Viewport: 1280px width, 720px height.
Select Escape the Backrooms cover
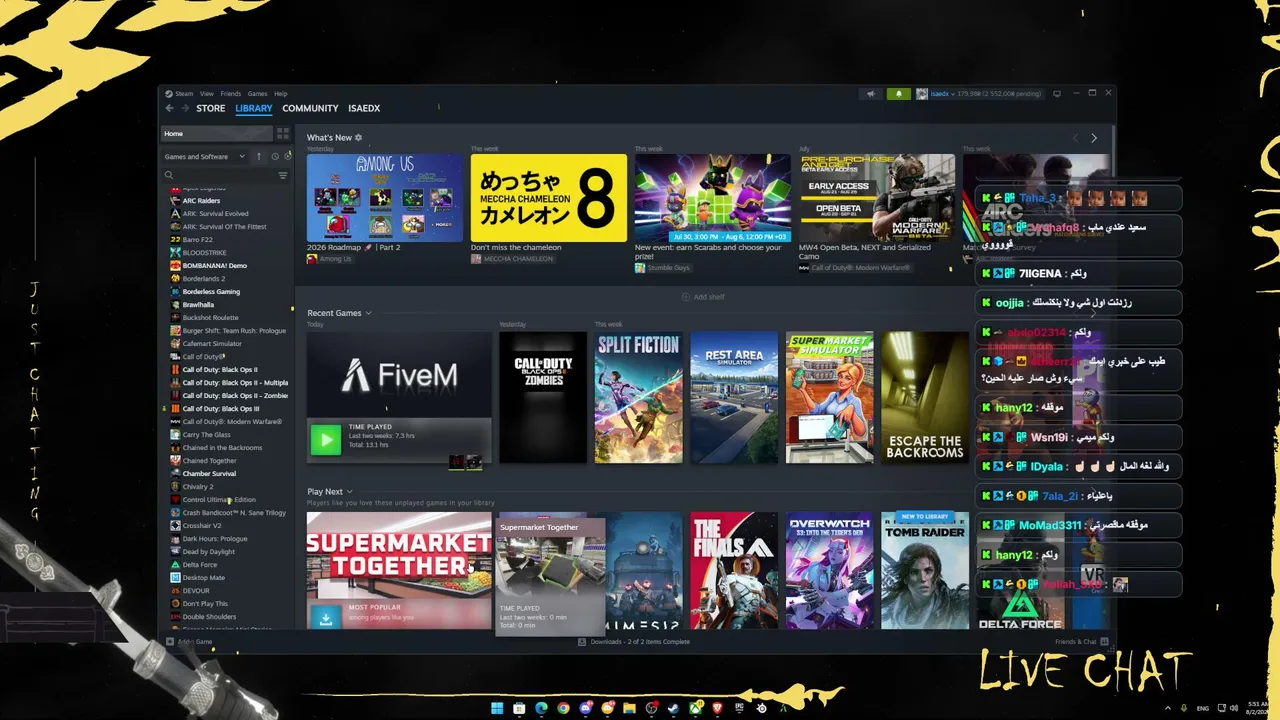[925, 397]
